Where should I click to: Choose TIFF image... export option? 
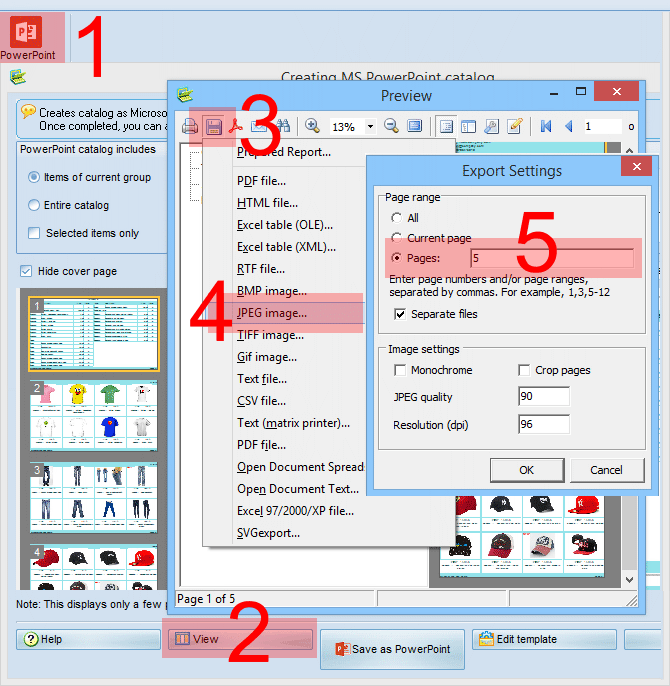pyautogui.click(x=284, y=335)
